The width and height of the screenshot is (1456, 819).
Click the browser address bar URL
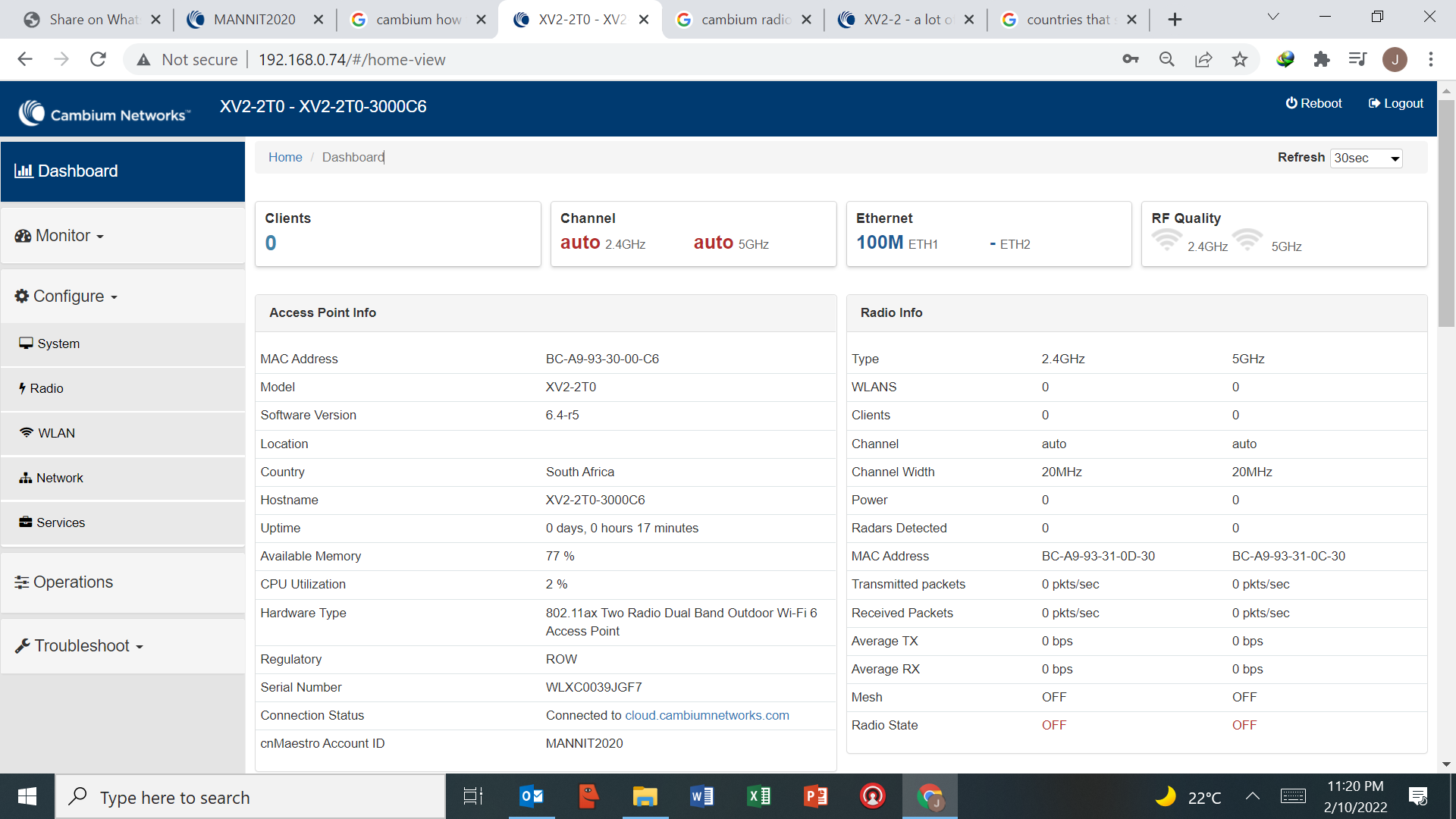click(x=352, y=59)
